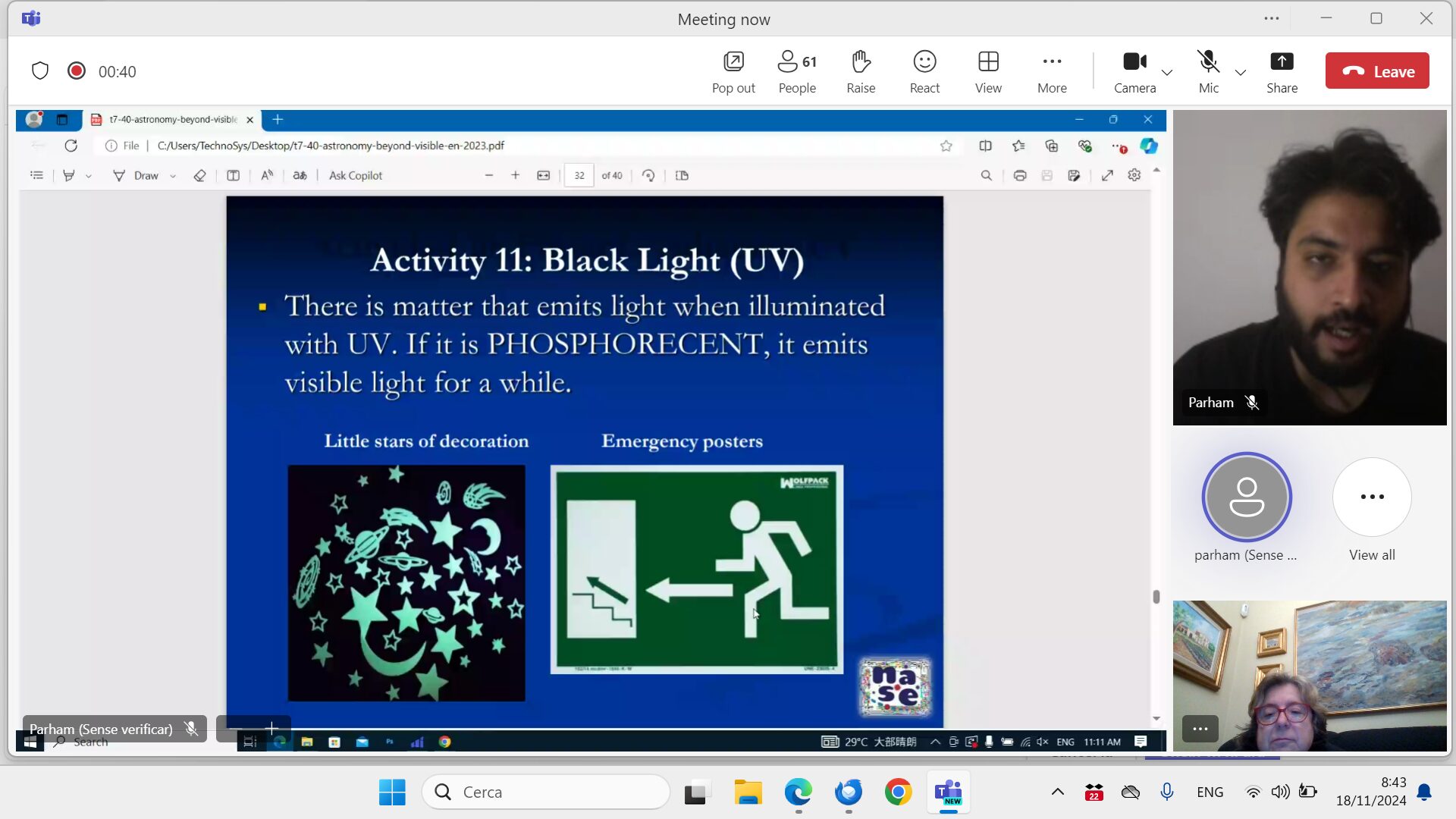Image resolution: width=1456 pixels, height=819 pixels.
Task: Leave the meeting
Action: 1377,71
